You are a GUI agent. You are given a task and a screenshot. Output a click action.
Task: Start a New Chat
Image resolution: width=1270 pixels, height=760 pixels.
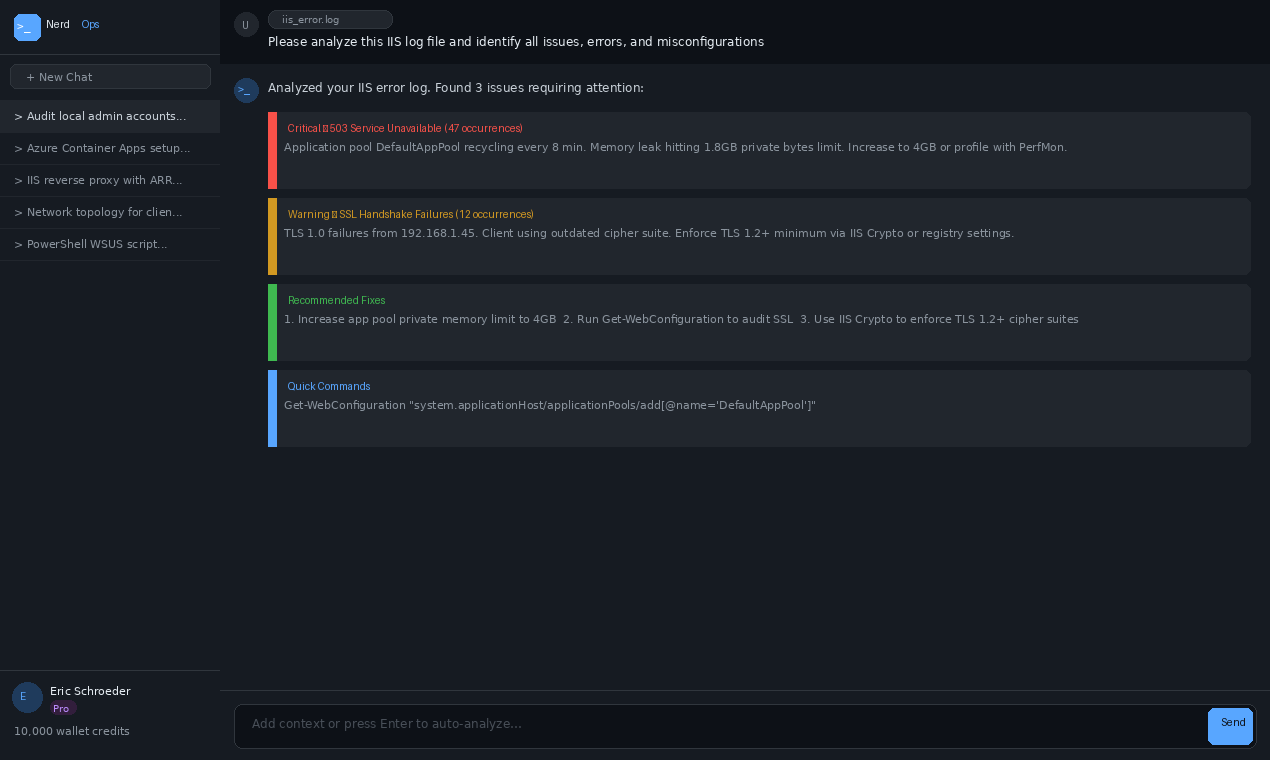coord(110,76)
